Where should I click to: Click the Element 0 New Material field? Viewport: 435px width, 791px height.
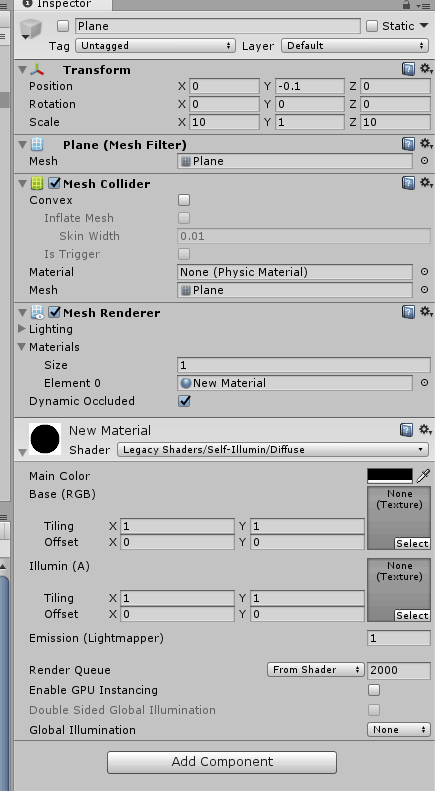click(295, 383)
